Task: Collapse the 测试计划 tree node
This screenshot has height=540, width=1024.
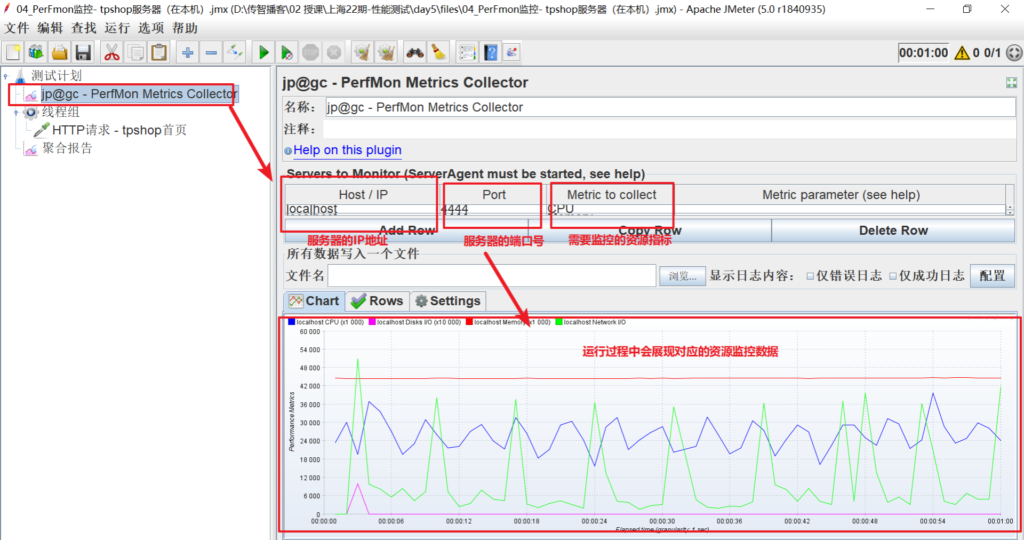Action: coord(6,76)
